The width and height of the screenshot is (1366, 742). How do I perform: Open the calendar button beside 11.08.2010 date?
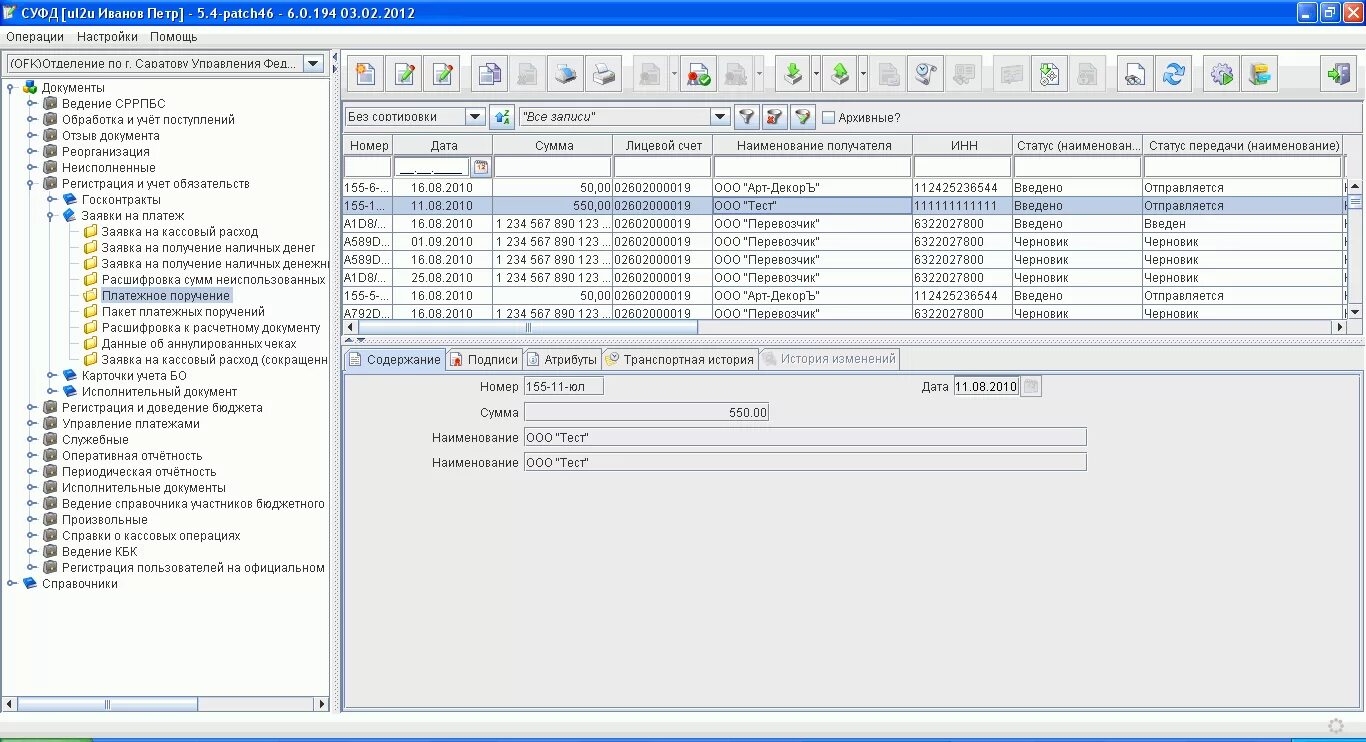point(1031,386)
